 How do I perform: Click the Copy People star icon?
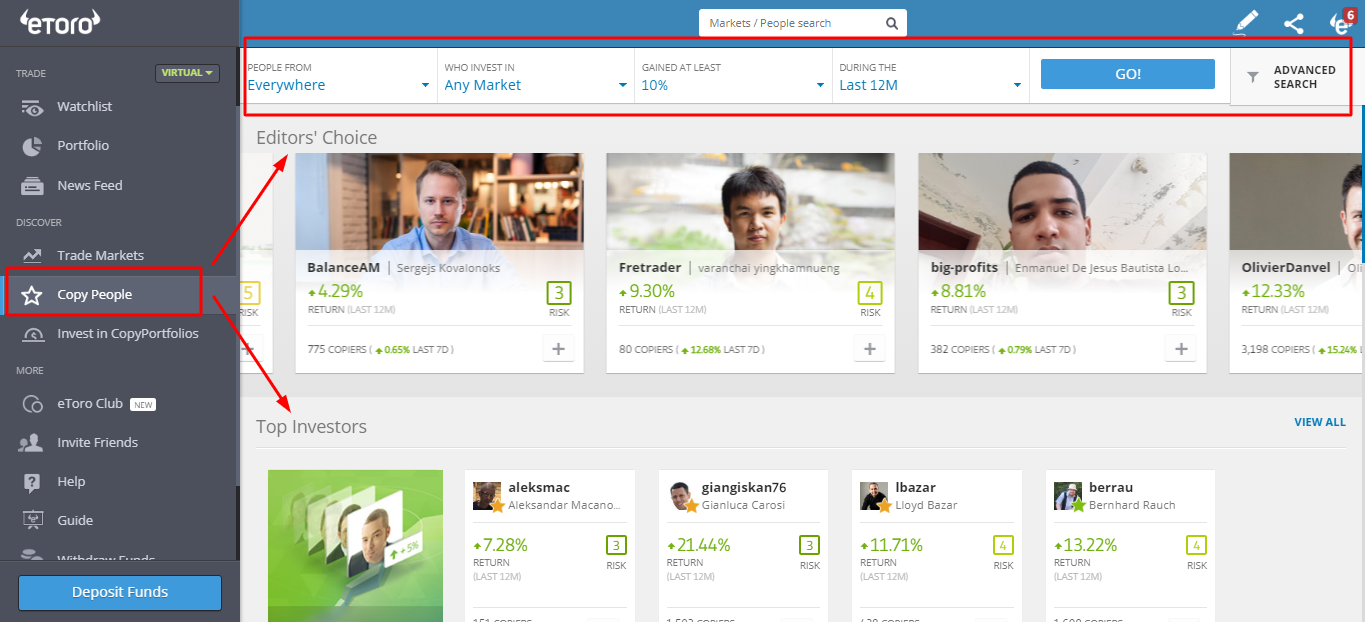pos(32,295)
